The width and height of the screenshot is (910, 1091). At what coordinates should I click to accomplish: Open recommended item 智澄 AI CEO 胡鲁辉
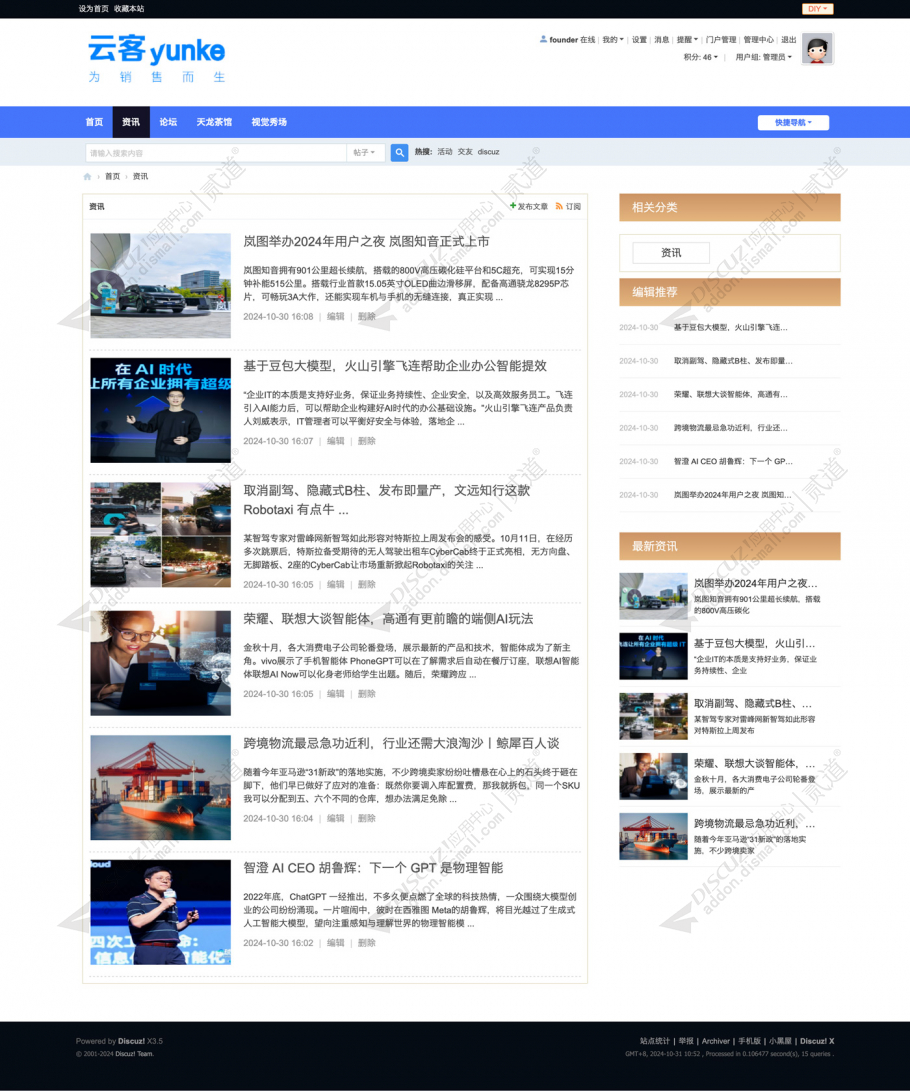[x=733, y=461]
